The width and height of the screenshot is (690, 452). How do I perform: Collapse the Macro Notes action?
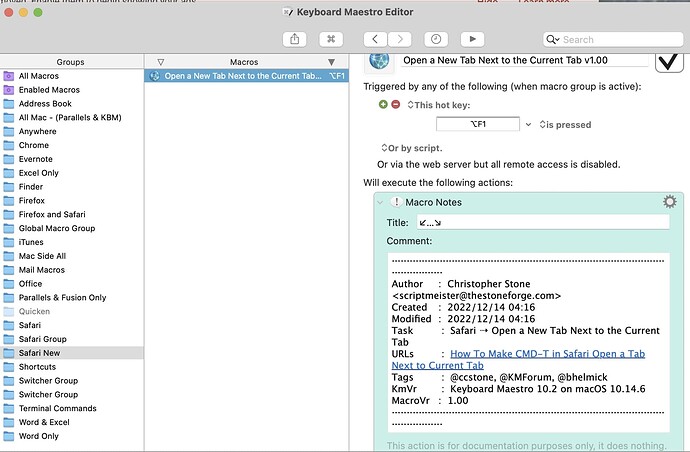(380, 203)
